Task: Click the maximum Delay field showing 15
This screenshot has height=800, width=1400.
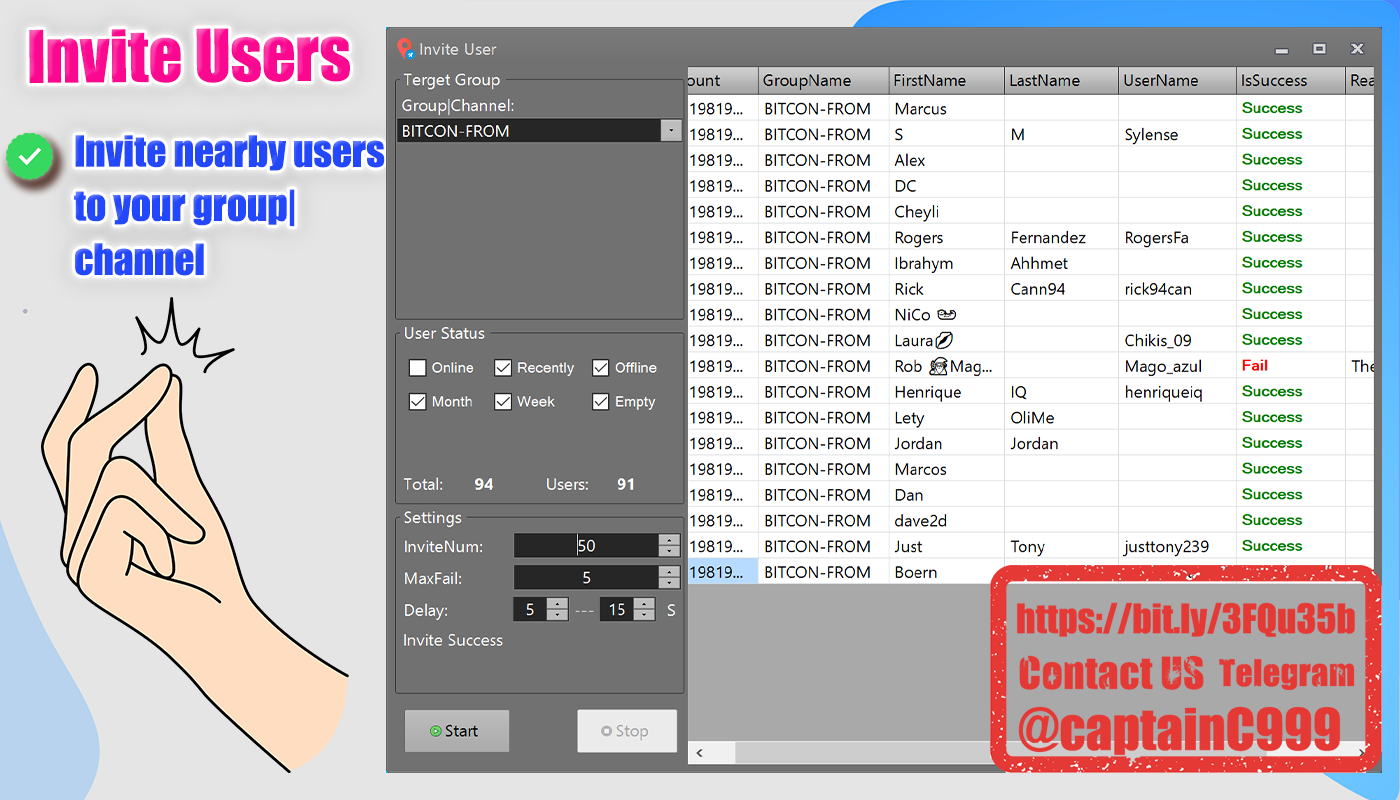Action: click(616, 610)
